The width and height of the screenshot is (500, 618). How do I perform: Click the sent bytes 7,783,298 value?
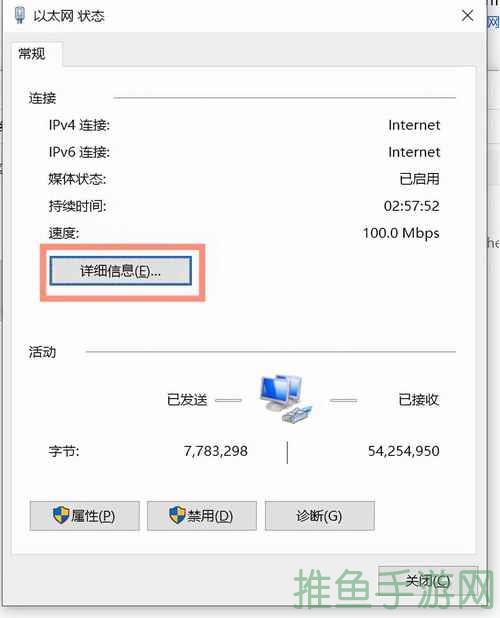pos(216,451)
